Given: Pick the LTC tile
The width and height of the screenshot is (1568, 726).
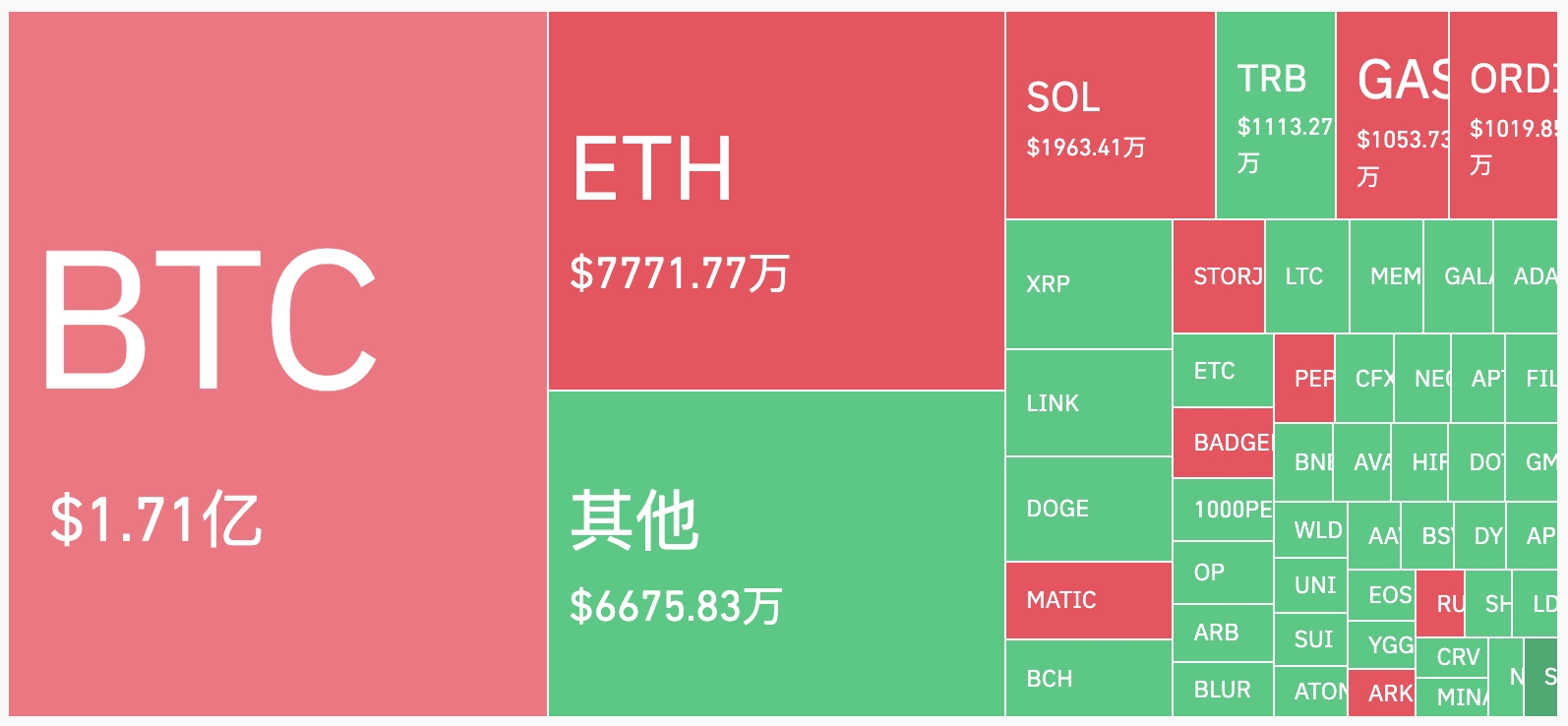Looking at the screenshot, I should point(1306,276).
